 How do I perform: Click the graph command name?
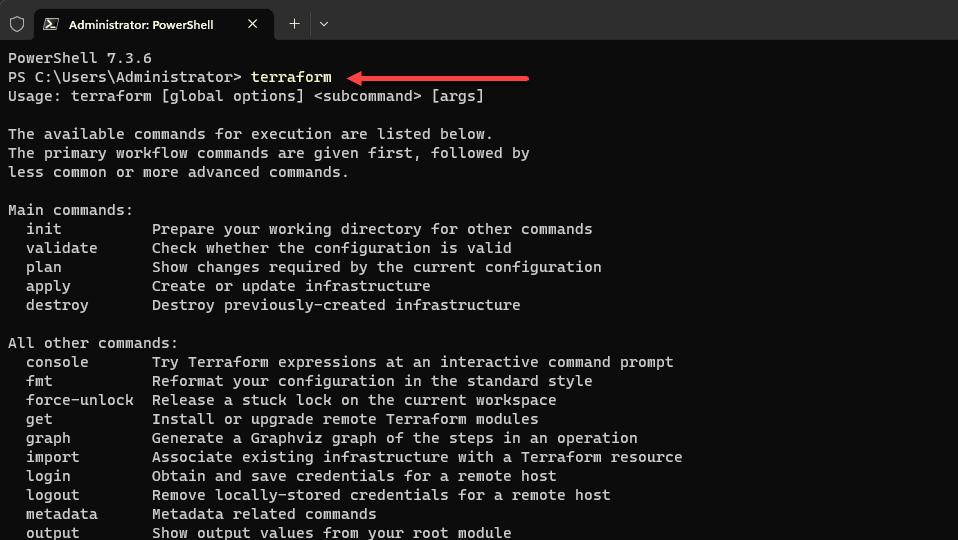tap(48, 438)
